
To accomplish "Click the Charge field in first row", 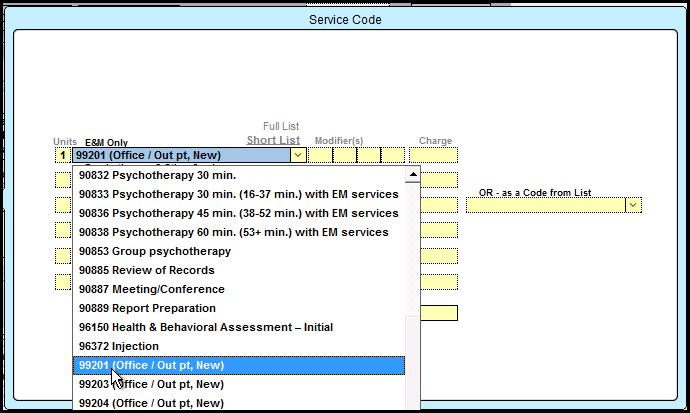I will pos(433,155).
